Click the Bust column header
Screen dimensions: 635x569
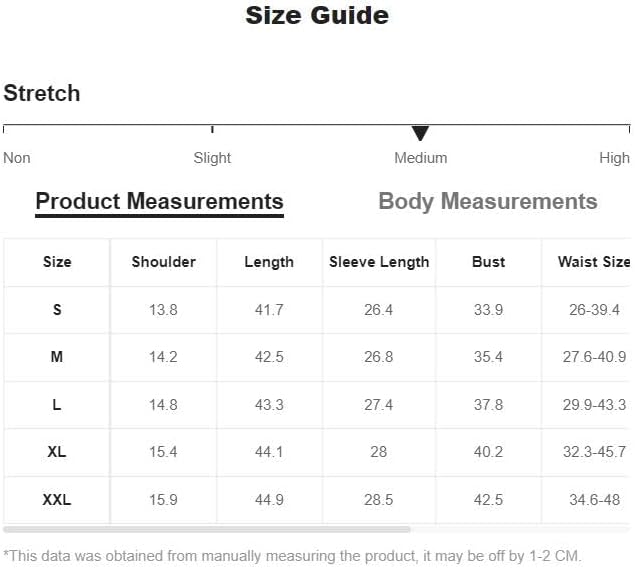(488, 262)
